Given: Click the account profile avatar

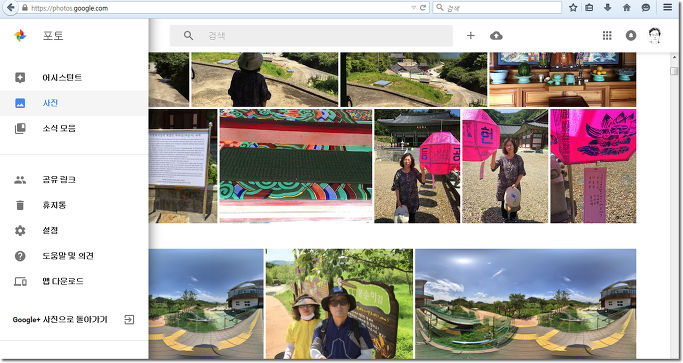Looking at the screenshot, I should tap(655, 35).
